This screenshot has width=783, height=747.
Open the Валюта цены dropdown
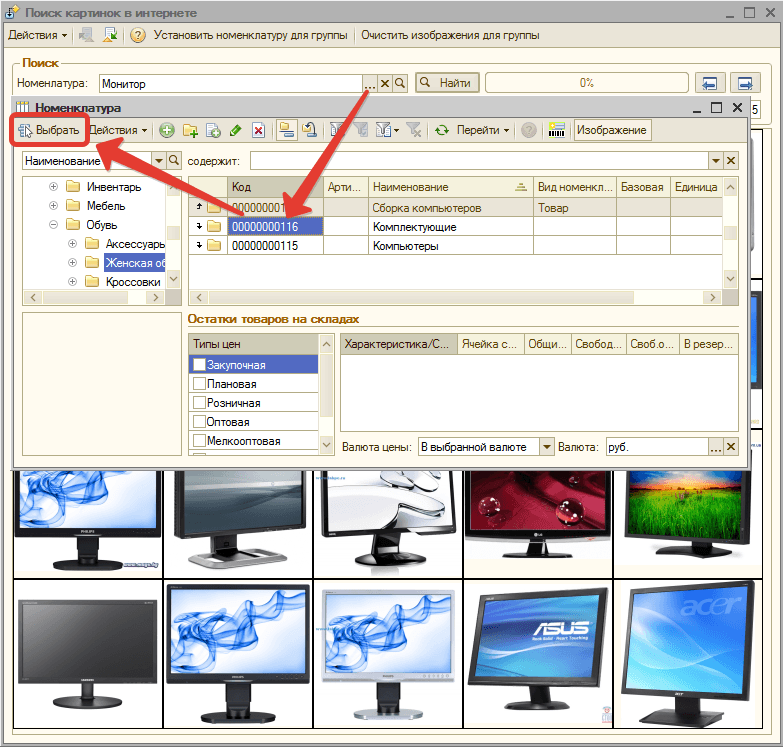pos(546,447)
